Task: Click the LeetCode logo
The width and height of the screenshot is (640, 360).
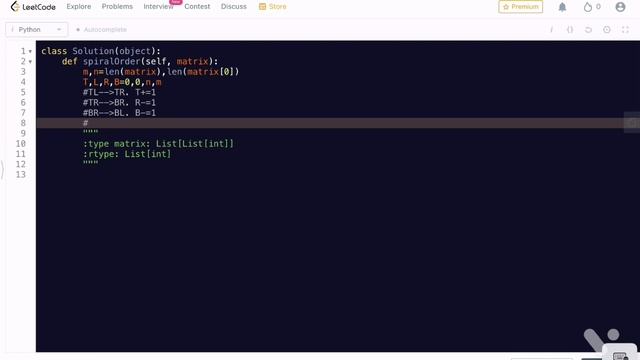Action: 33,7
